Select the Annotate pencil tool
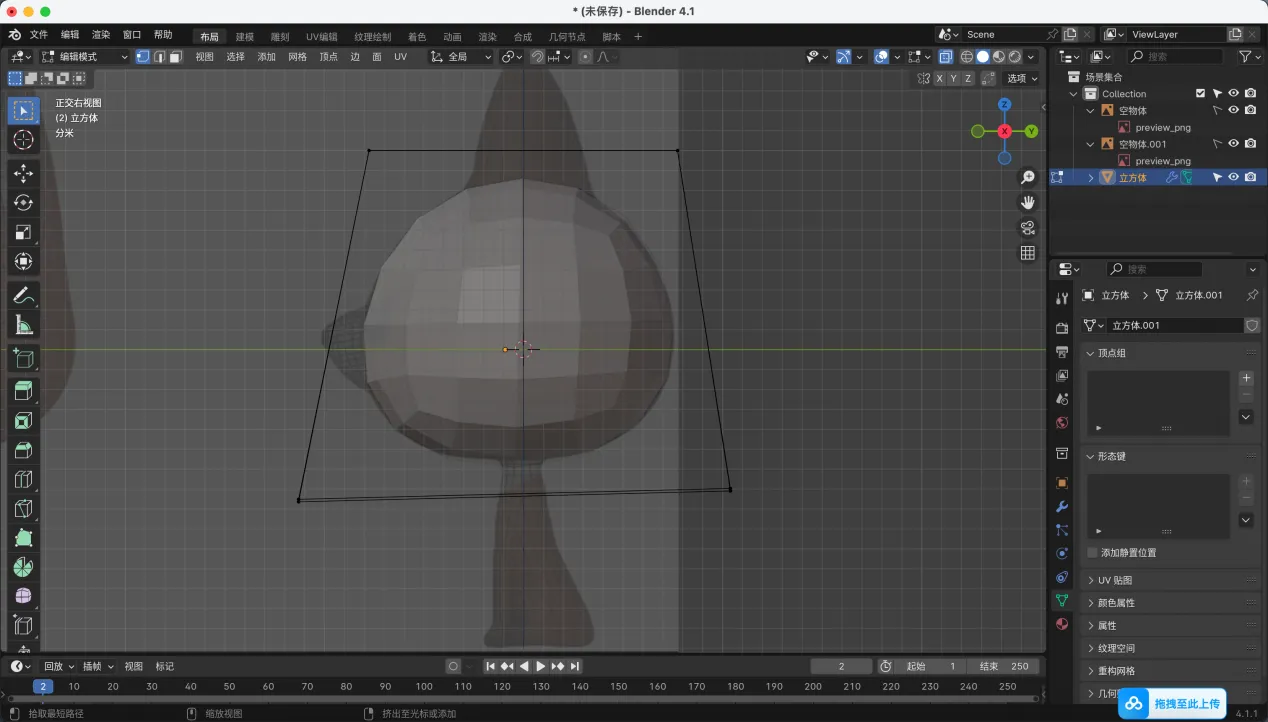This screenshot has height=722, width=1268. tap(23, 295)
